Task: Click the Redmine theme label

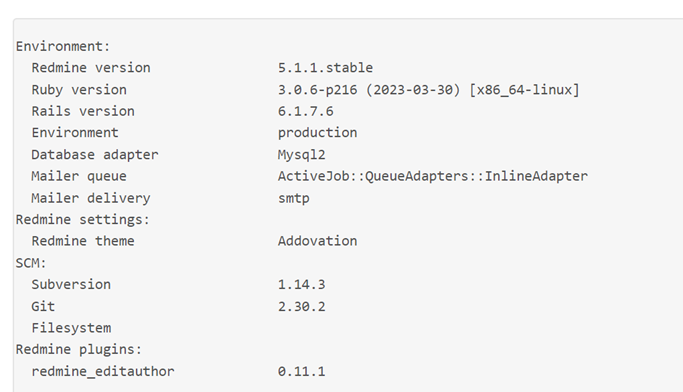Action: click(x=83, y=241)
